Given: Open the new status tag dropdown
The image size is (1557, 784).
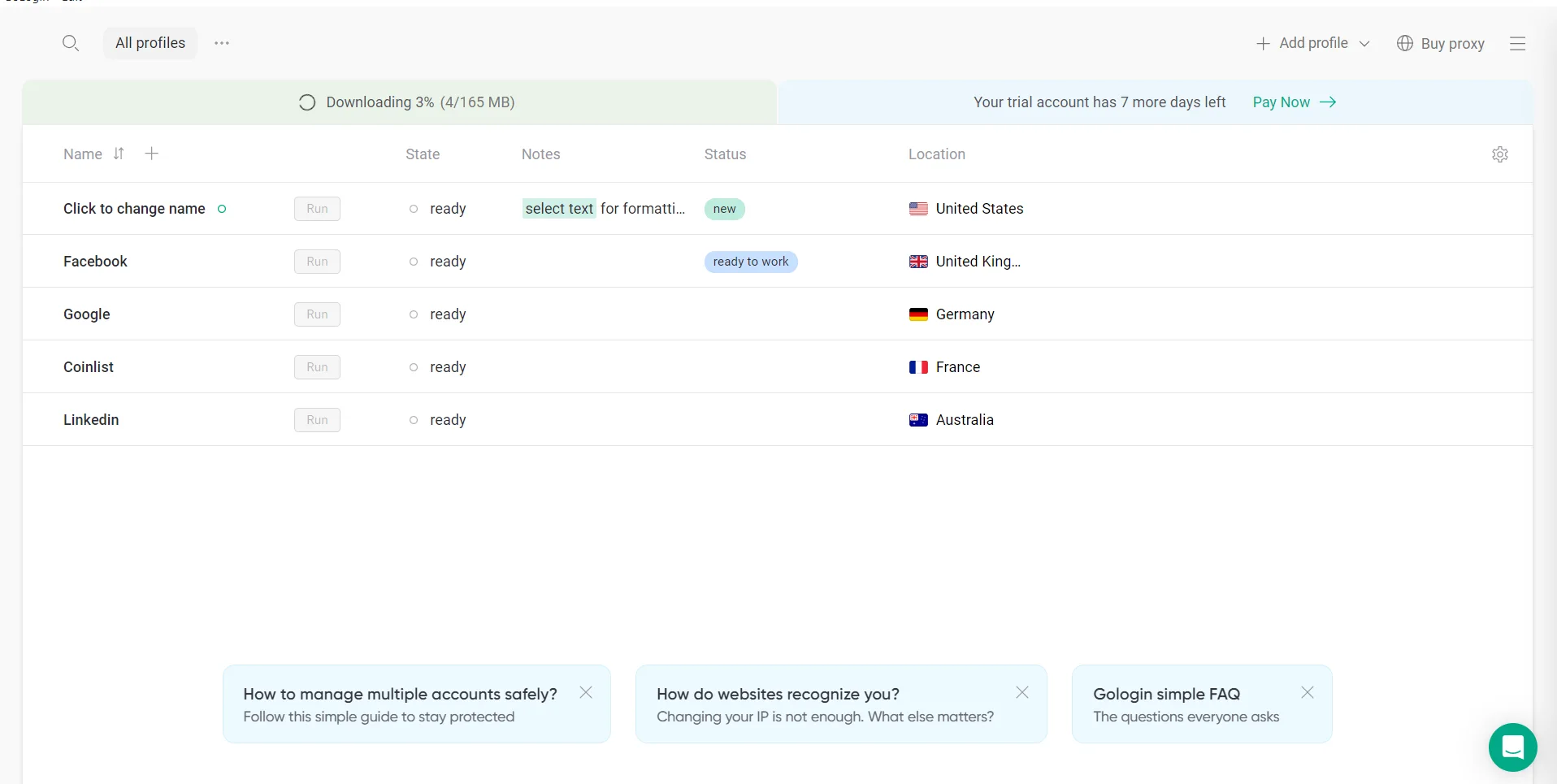Looking at the screenshot, I should (x=724, y=209).
